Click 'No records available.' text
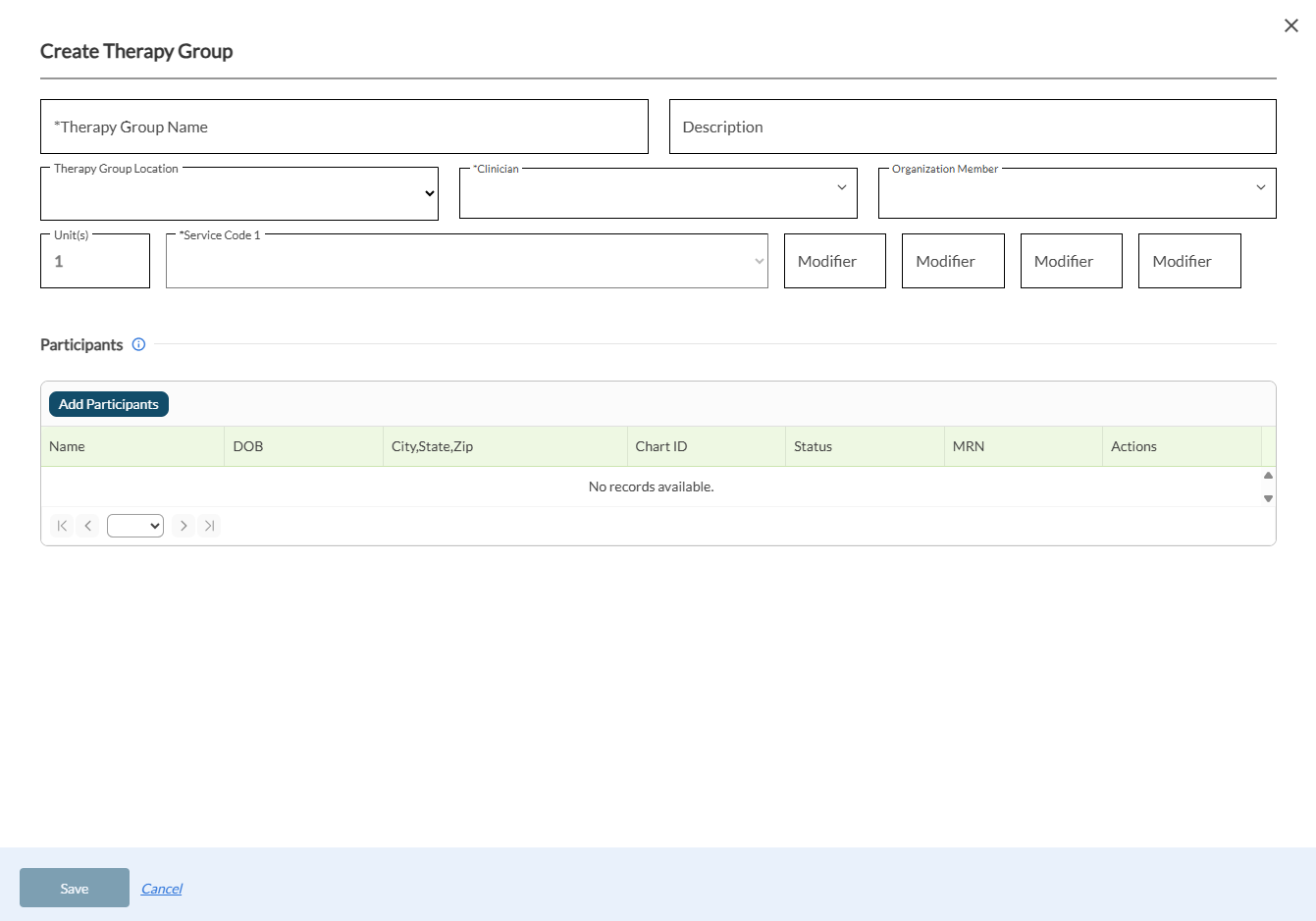1316x921 pixels. pos(651,486)
